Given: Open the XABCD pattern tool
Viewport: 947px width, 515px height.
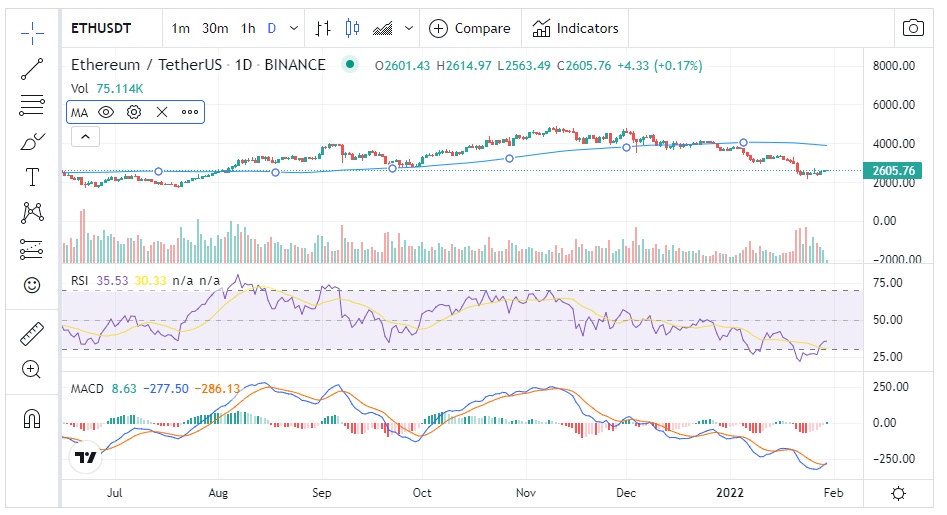Looking at the screenshot, I should (32, 213).
